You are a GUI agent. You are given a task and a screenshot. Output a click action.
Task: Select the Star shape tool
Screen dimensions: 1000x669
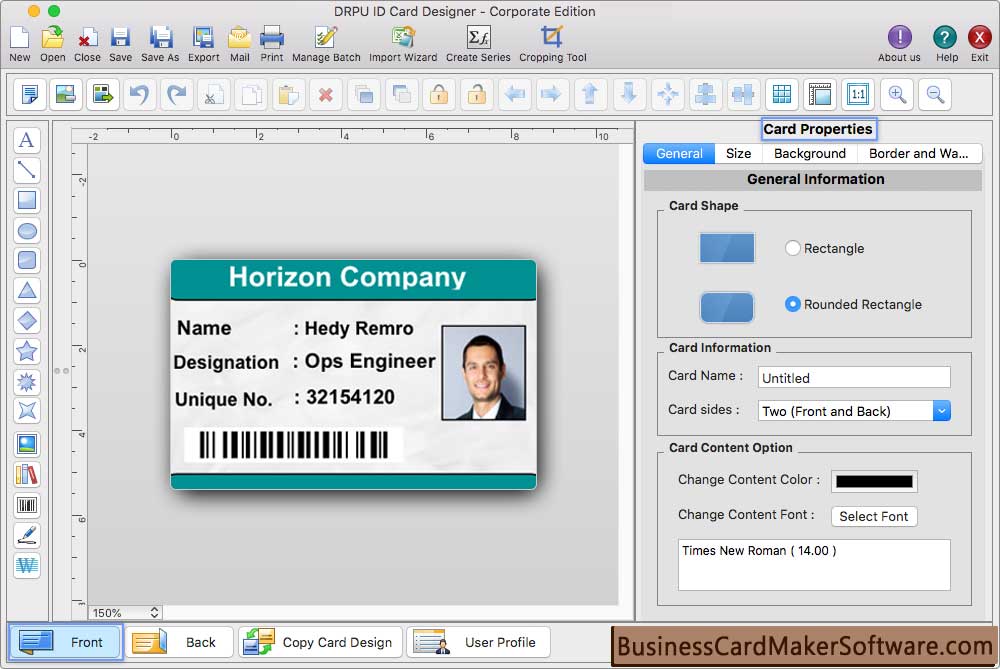click(27, 351)
